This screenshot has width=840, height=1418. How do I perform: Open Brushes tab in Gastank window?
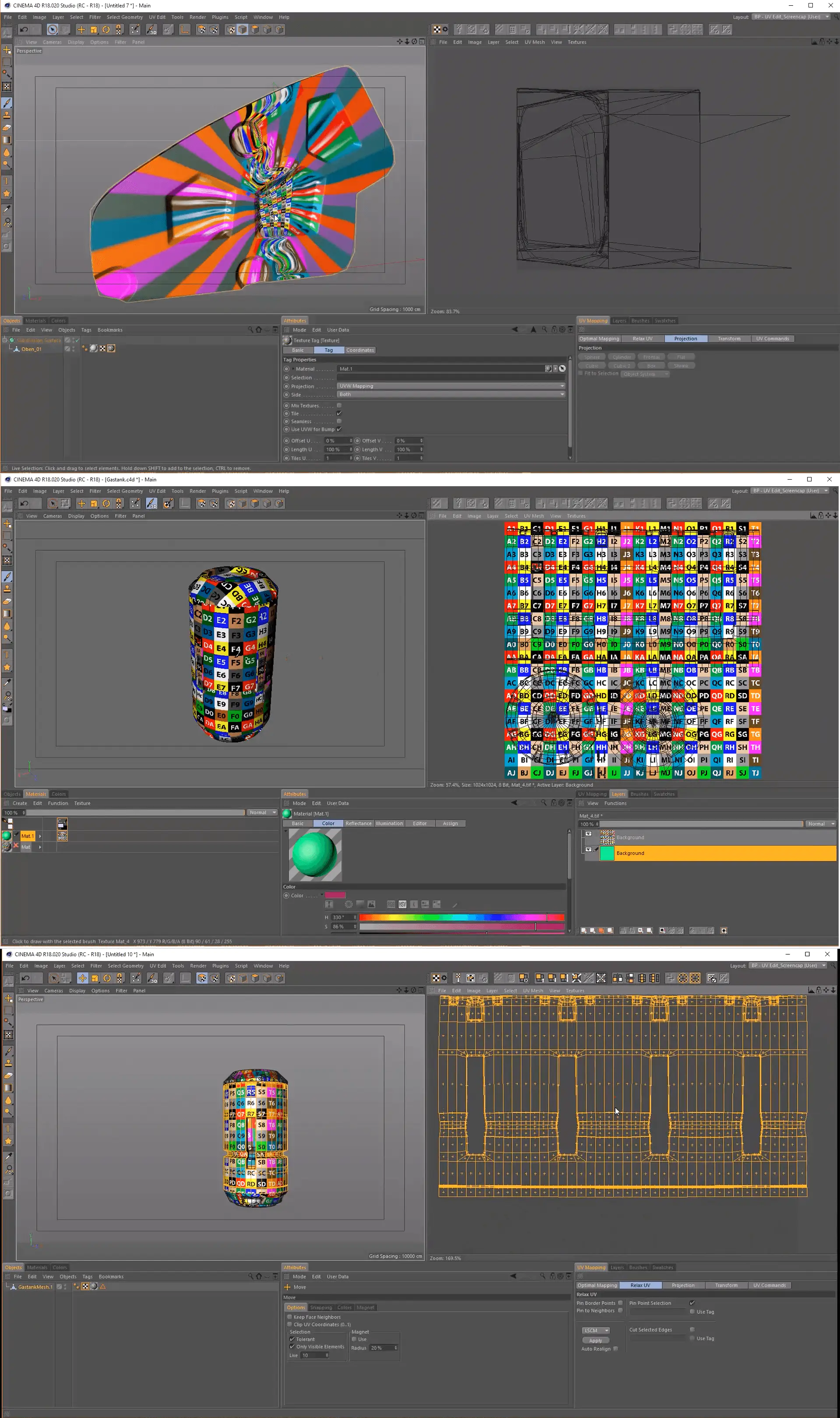point(639,794)
